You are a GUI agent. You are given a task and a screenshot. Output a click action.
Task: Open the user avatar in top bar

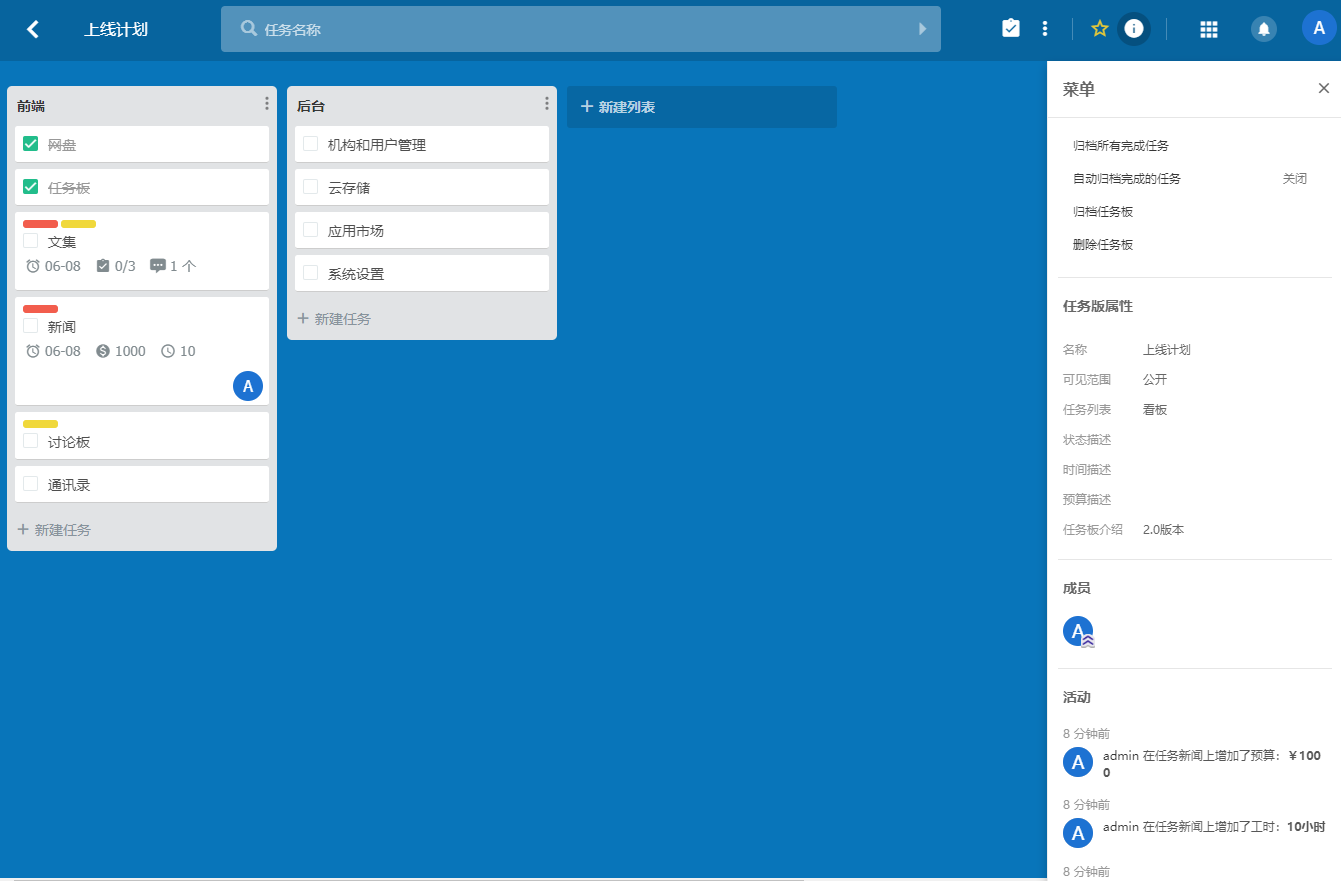[x=1318, y=28]
